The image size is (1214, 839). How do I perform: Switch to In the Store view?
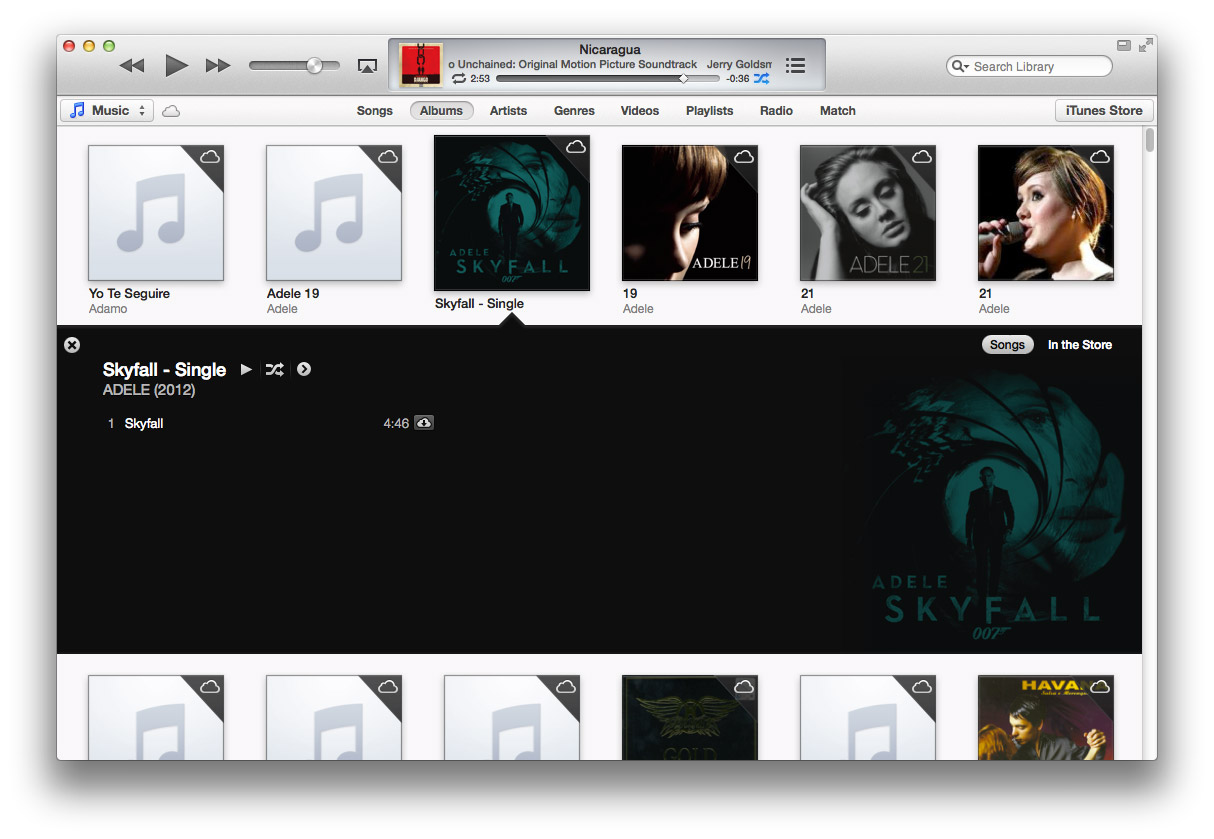point(1080,345)
